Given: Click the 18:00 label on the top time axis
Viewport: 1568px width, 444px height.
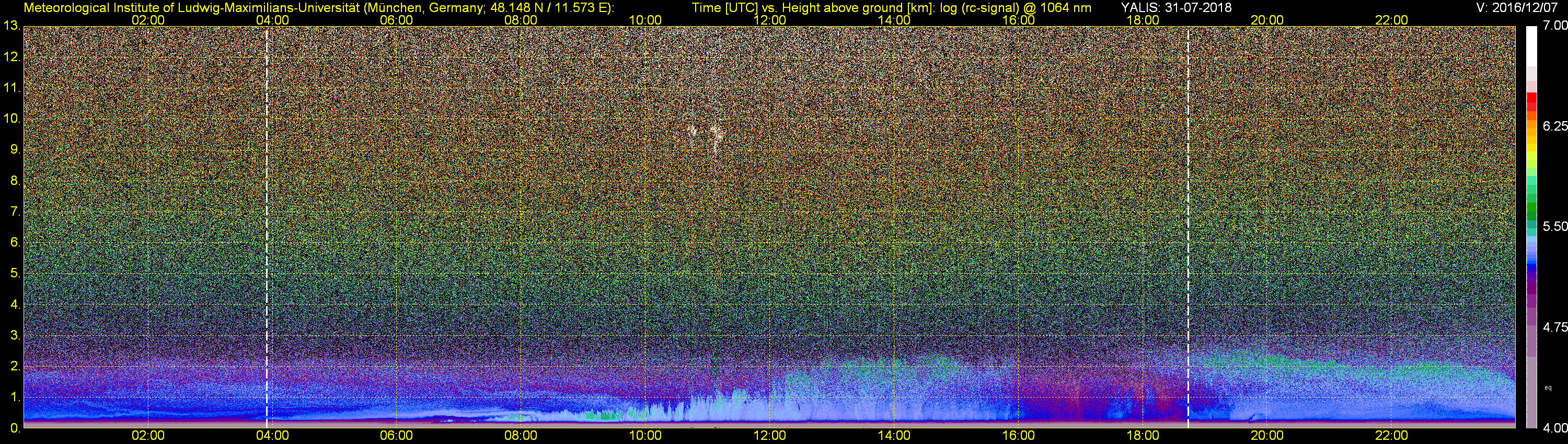Looking at the screenshot, I should (1143, 20).
